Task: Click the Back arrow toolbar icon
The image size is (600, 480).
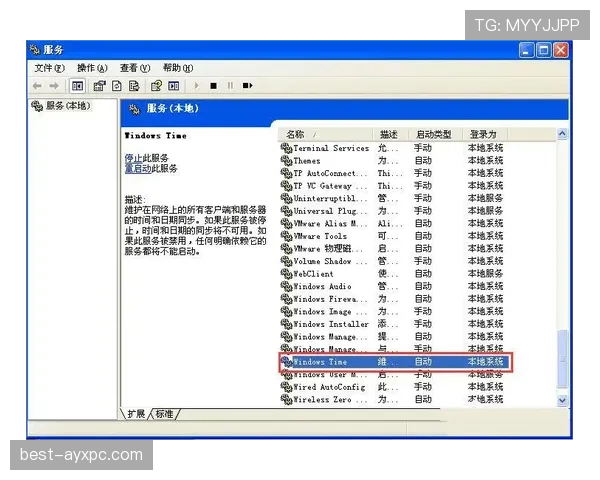Action: tap(37, 86)
